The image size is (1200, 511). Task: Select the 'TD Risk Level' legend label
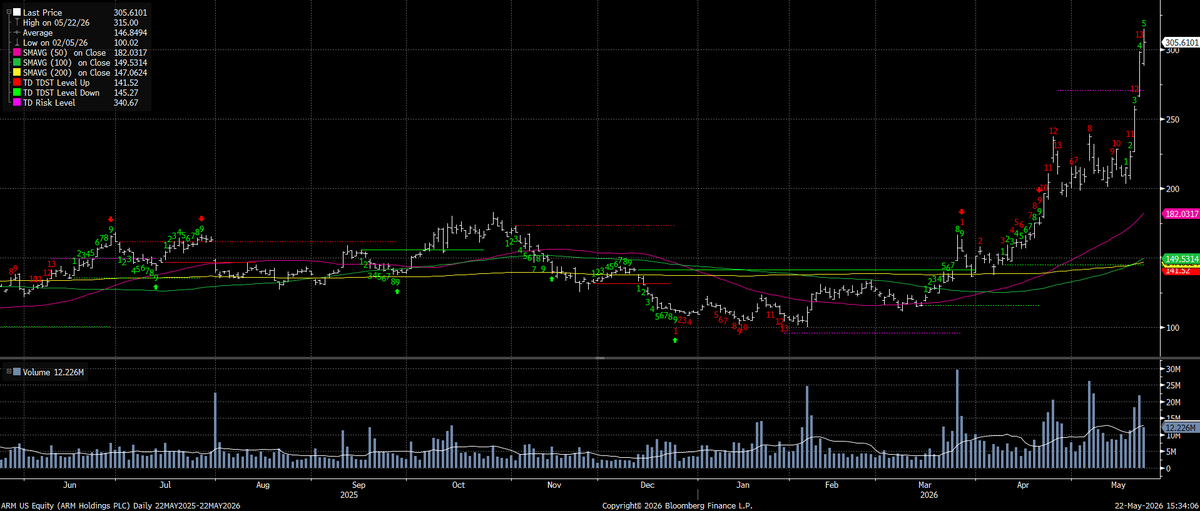point(49,102)
